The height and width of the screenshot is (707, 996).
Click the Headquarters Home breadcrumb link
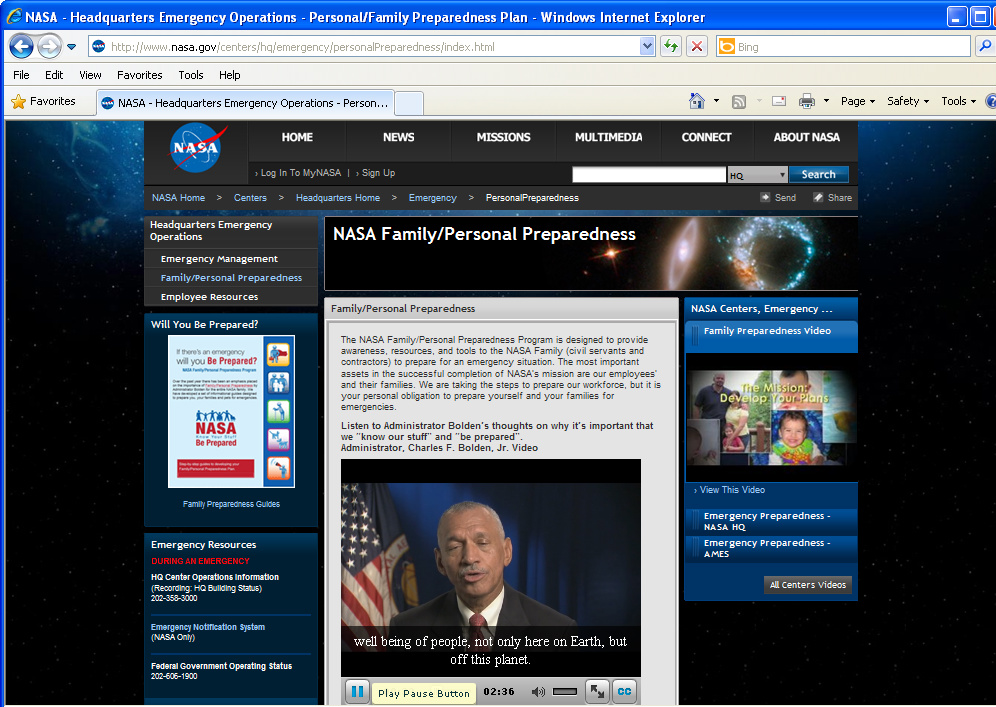pyautogui.click(x=338, y=198)
